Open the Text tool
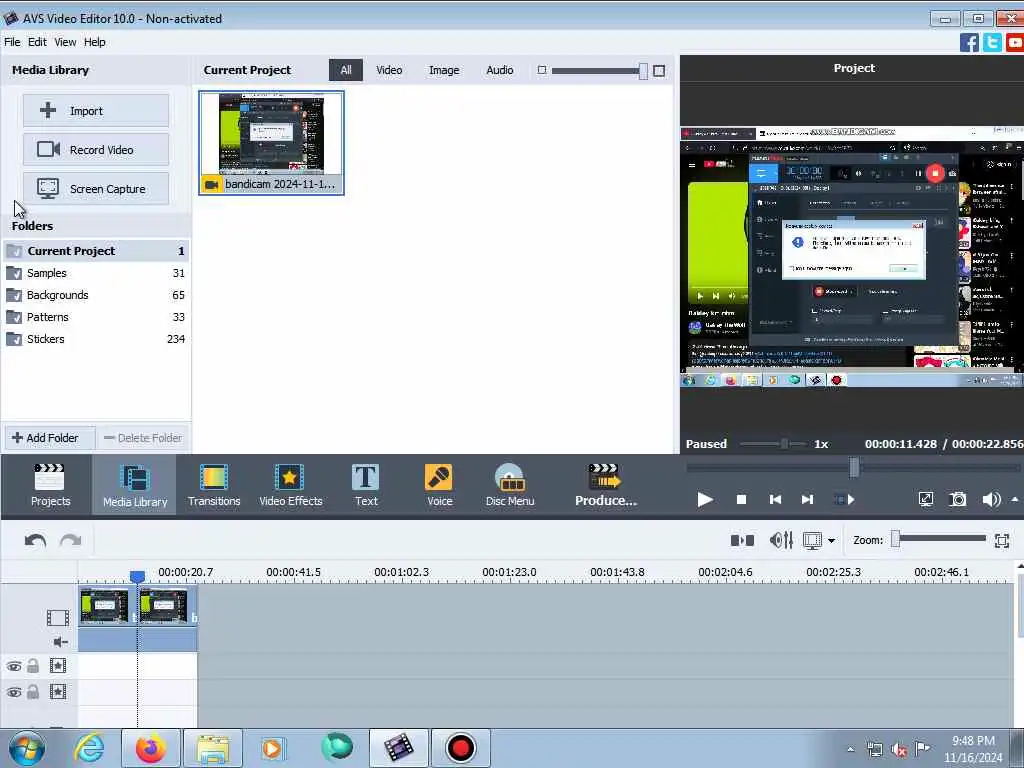Image resolution: width=1024 pixels, height=768 pixels. 366,485
